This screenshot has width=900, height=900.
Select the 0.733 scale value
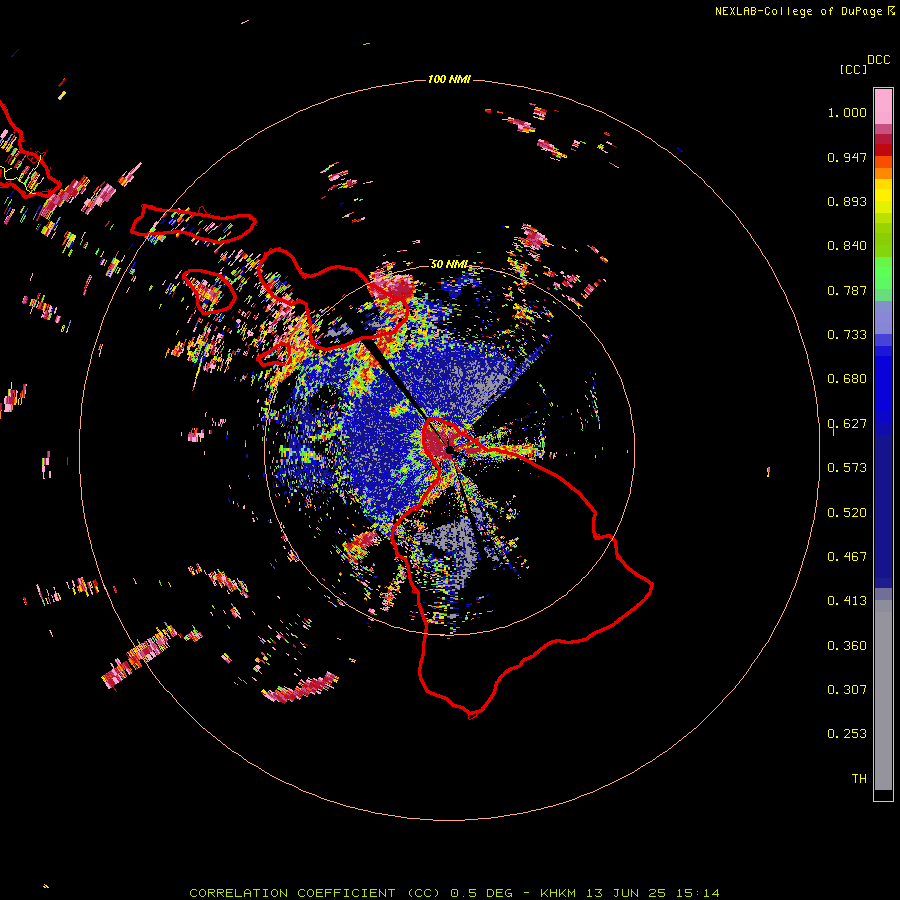[x=847, y=335]
